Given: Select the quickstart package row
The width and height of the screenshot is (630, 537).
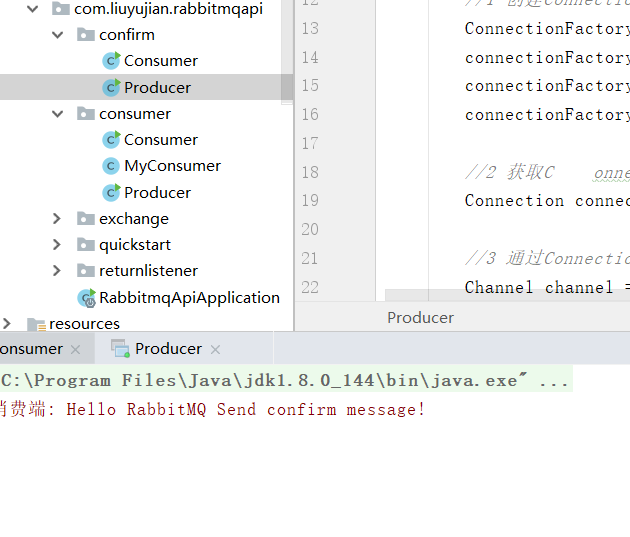Looking at the screenshot, I should [x=135, y=245].
